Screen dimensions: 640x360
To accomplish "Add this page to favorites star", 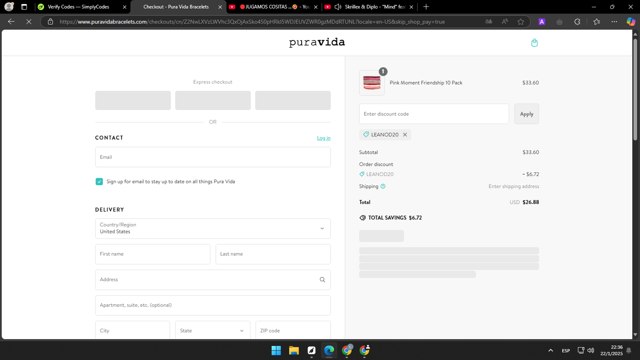I will pos(521,22).
